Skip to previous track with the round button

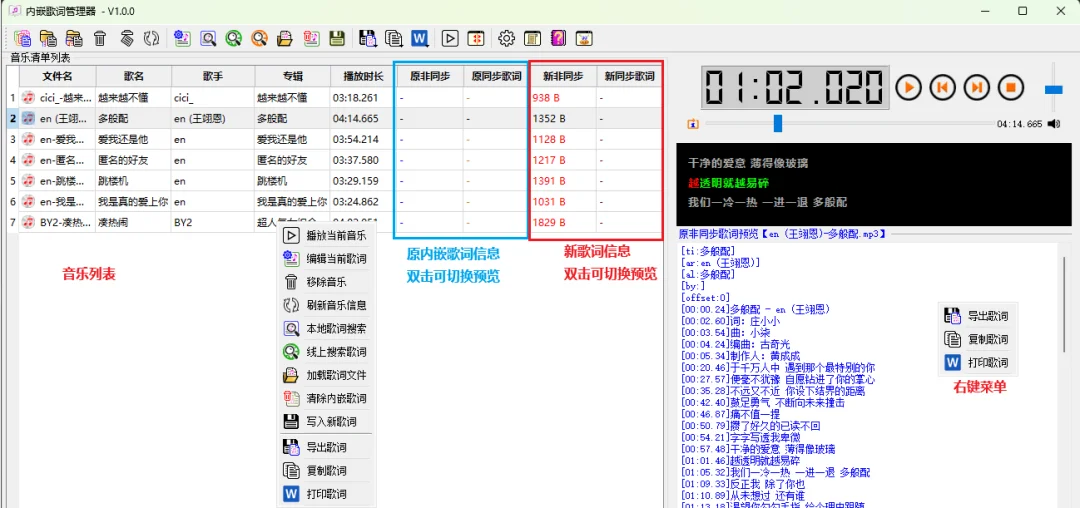942,87
